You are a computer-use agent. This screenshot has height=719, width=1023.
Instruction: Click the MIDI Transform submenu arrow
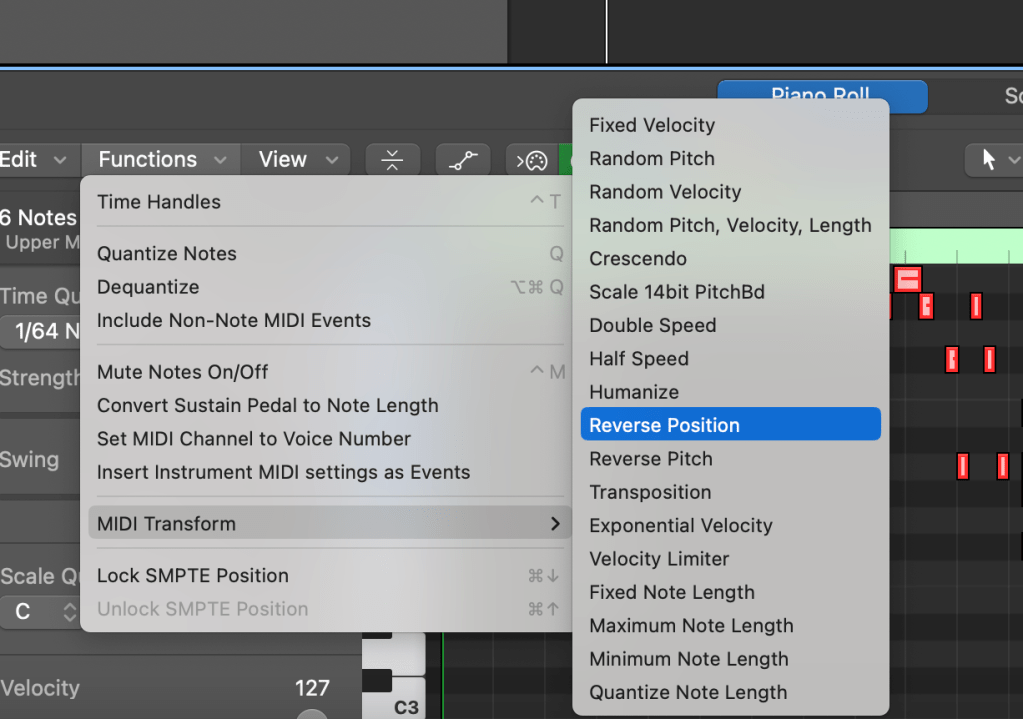tap(555, 524)
